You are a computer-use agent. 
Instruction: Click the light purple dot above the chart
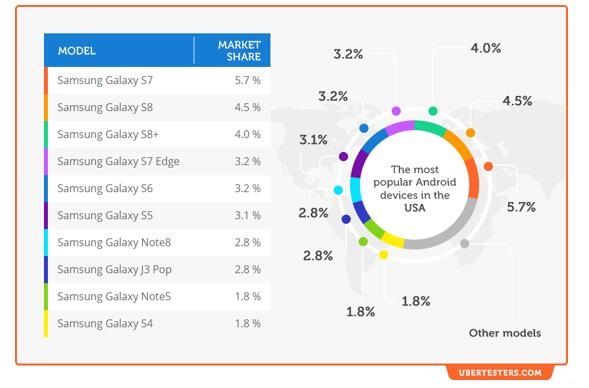coord(396,111)
